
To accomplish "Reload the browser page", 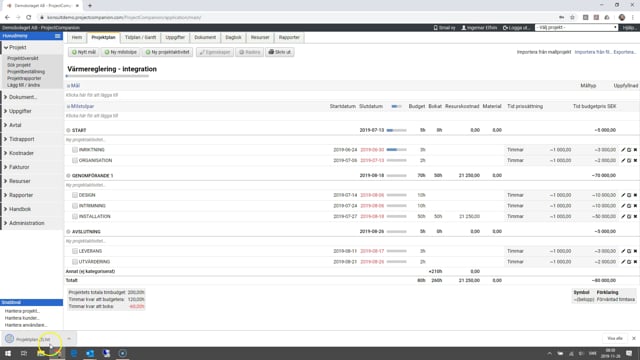I will click(x=29, y=18).
